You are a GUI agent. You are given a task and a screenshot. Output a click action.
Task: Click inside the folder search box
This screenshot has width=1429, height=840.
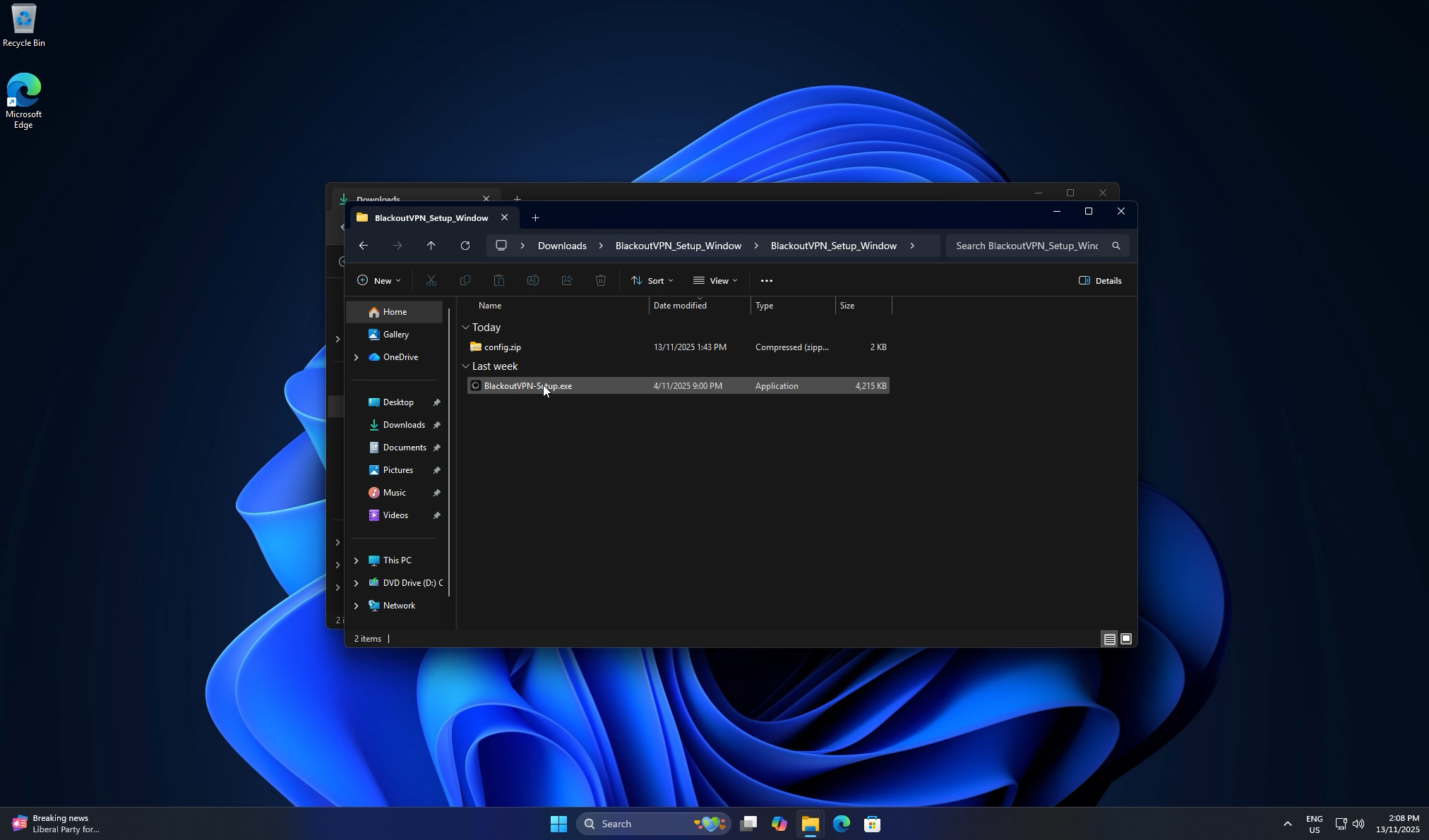(x=1027, y=245)
